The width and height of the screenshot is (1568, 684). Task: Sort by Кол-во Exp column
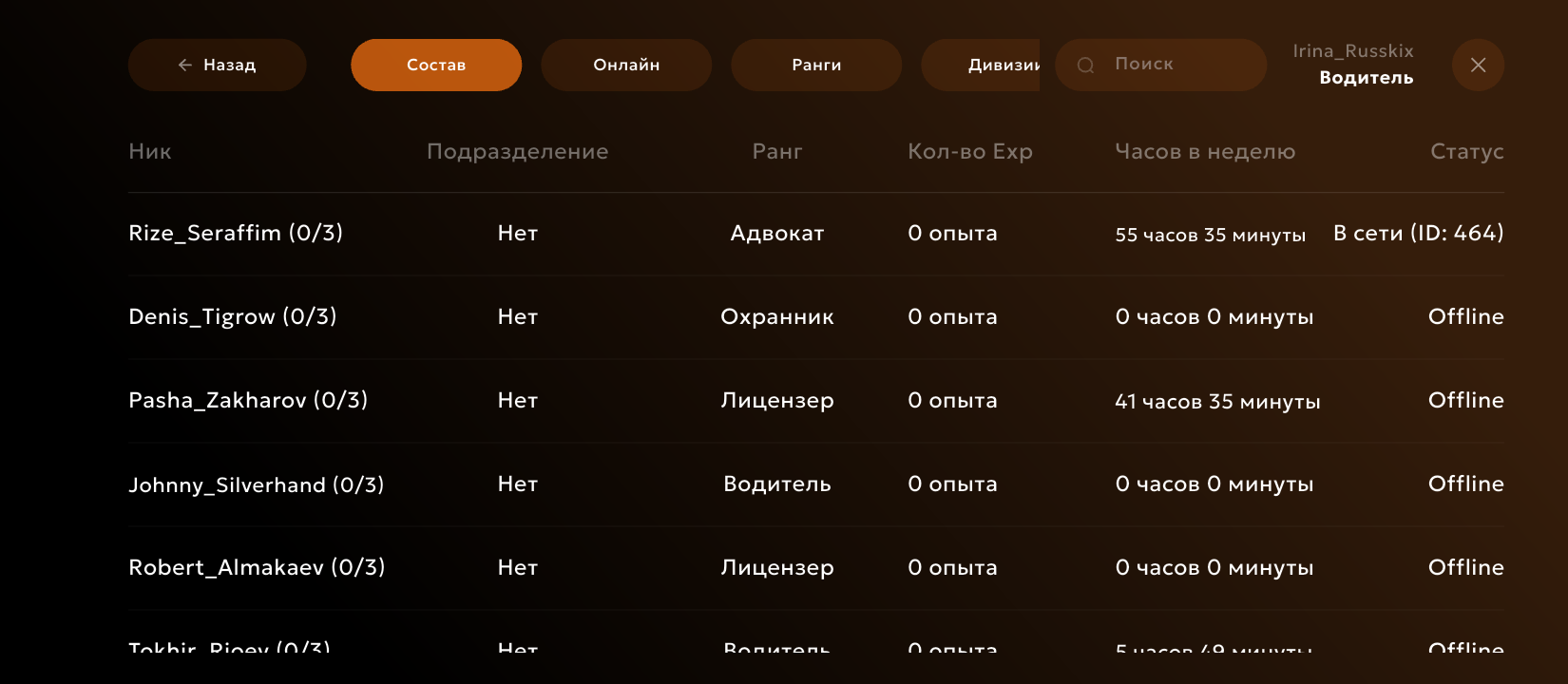click(x=969, y=152)
